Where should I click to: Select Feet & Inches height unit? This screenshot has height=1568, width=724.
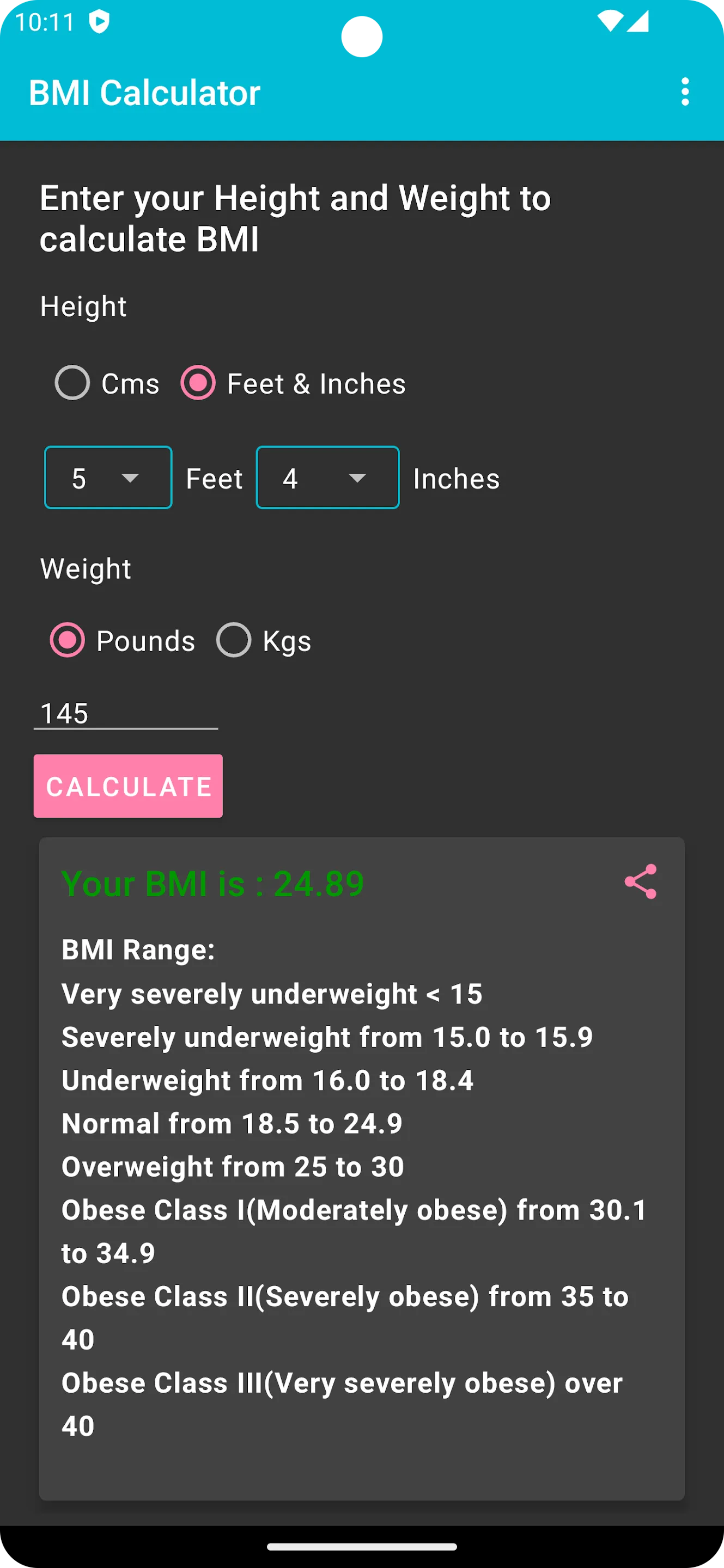tap(198, 383)
